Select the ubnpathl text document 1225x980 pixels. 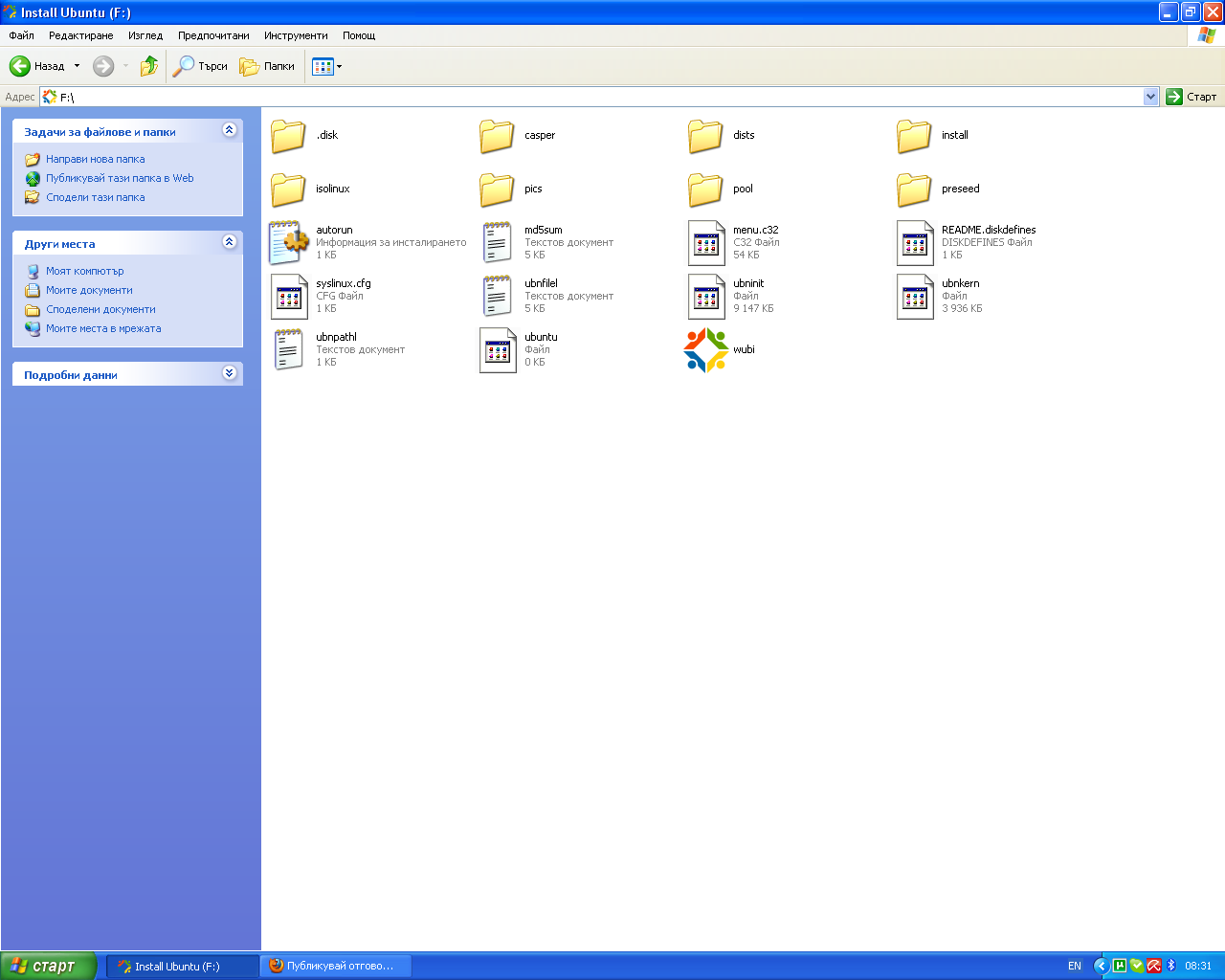point(338,350)
